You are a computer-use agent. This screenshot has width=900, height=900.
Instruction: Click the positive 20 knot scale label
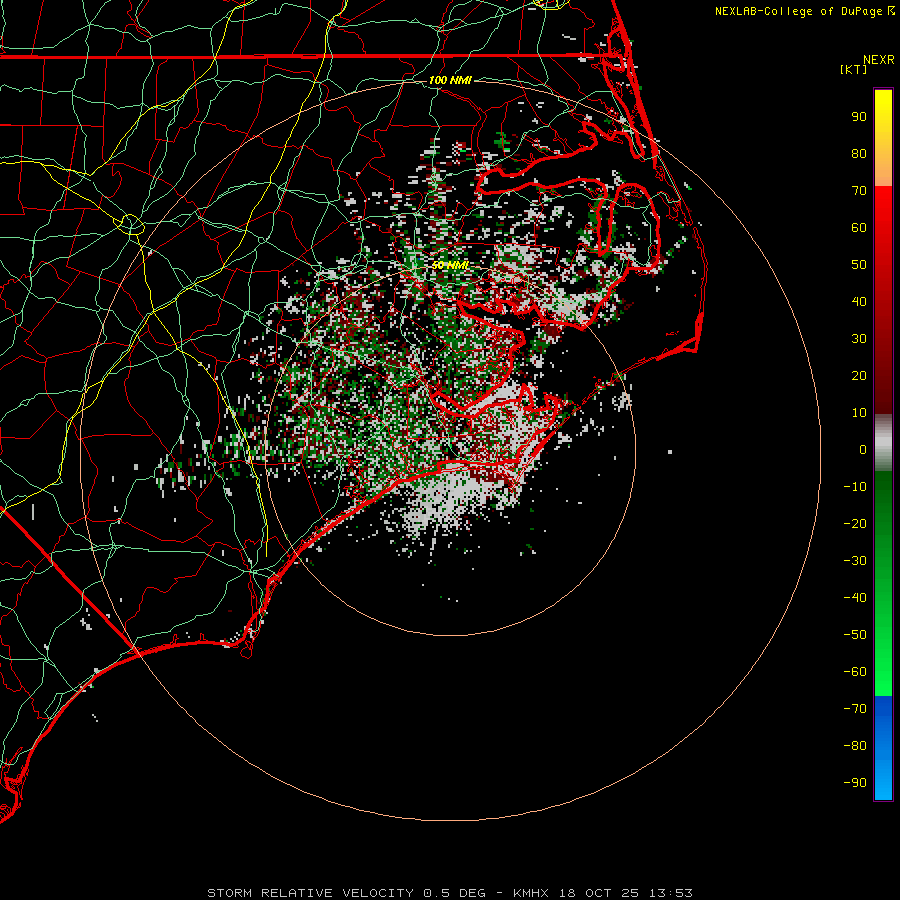click(x=859, y=376)
